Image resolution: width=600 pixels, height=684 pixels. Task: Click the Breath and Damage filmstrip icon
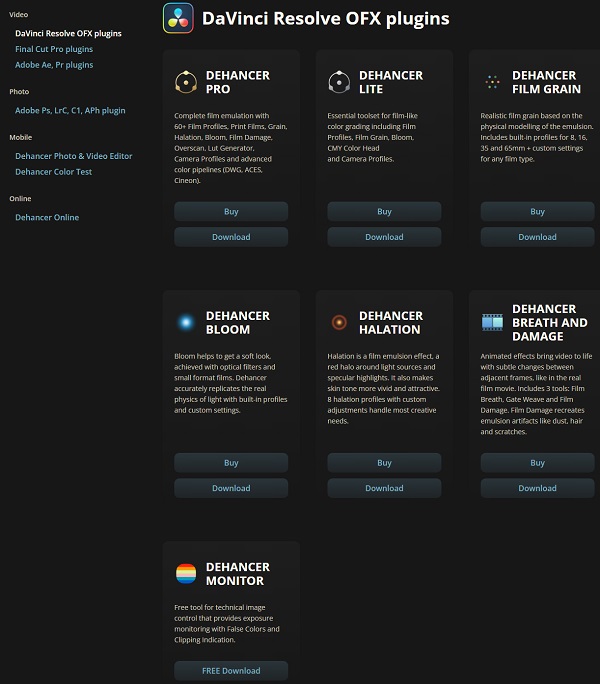click(491, 322)
